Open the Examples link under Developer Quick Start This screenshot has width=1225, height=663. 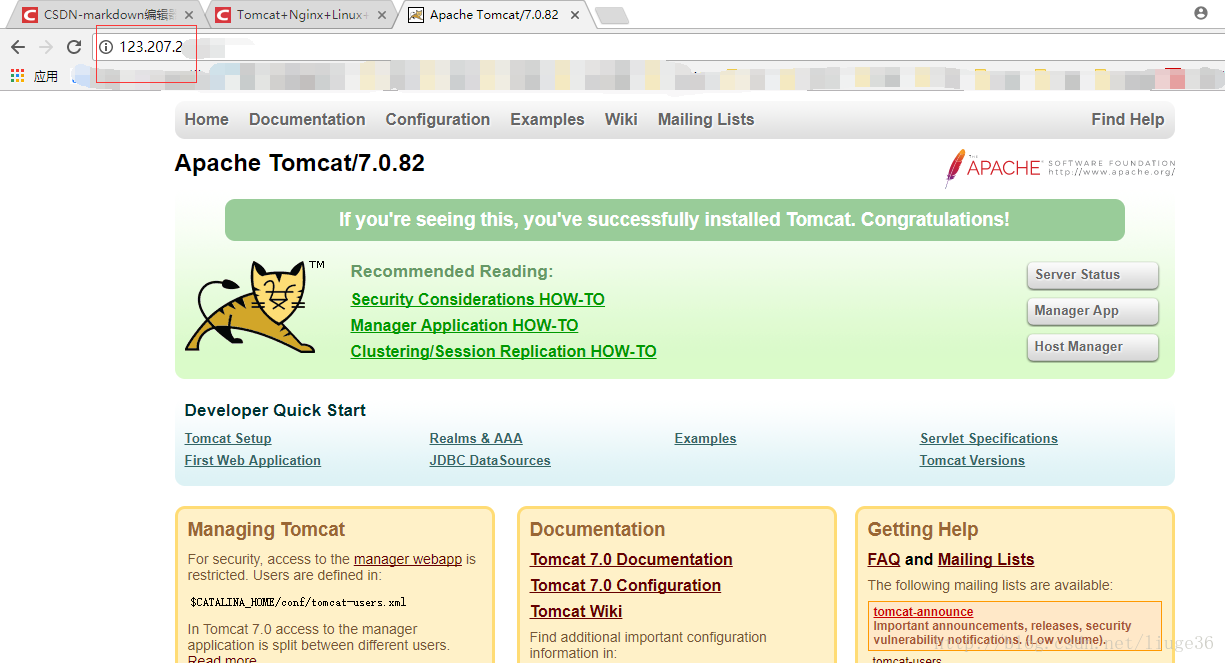(x=705, y=438)
